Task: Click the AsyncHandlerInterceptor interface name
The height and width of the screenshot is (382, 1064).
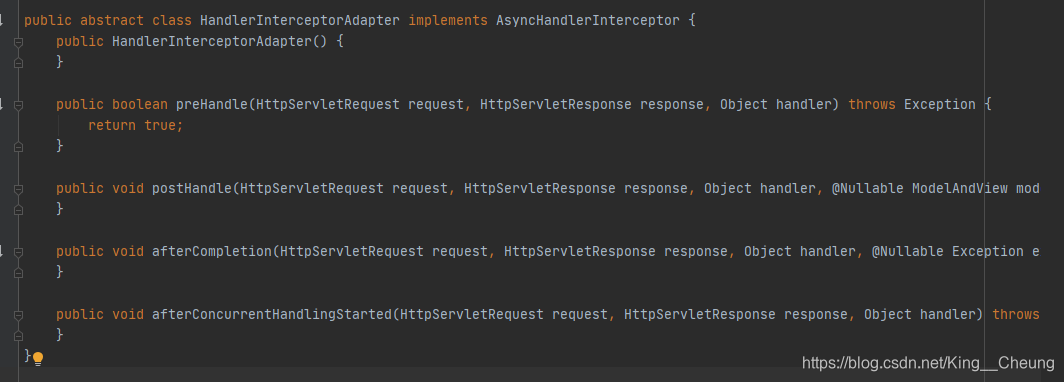Action: tap(588, 20)
